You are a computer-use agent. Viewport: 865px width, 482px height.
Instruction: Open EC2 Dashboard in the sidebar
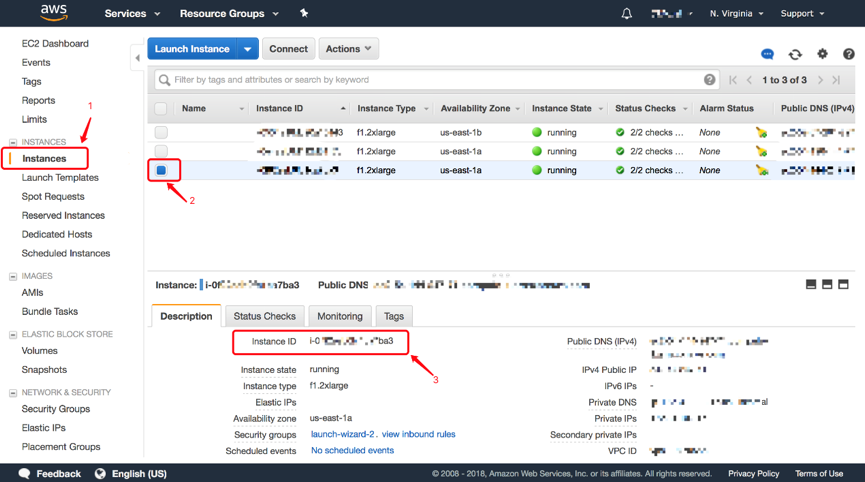(x=55, y=44)
